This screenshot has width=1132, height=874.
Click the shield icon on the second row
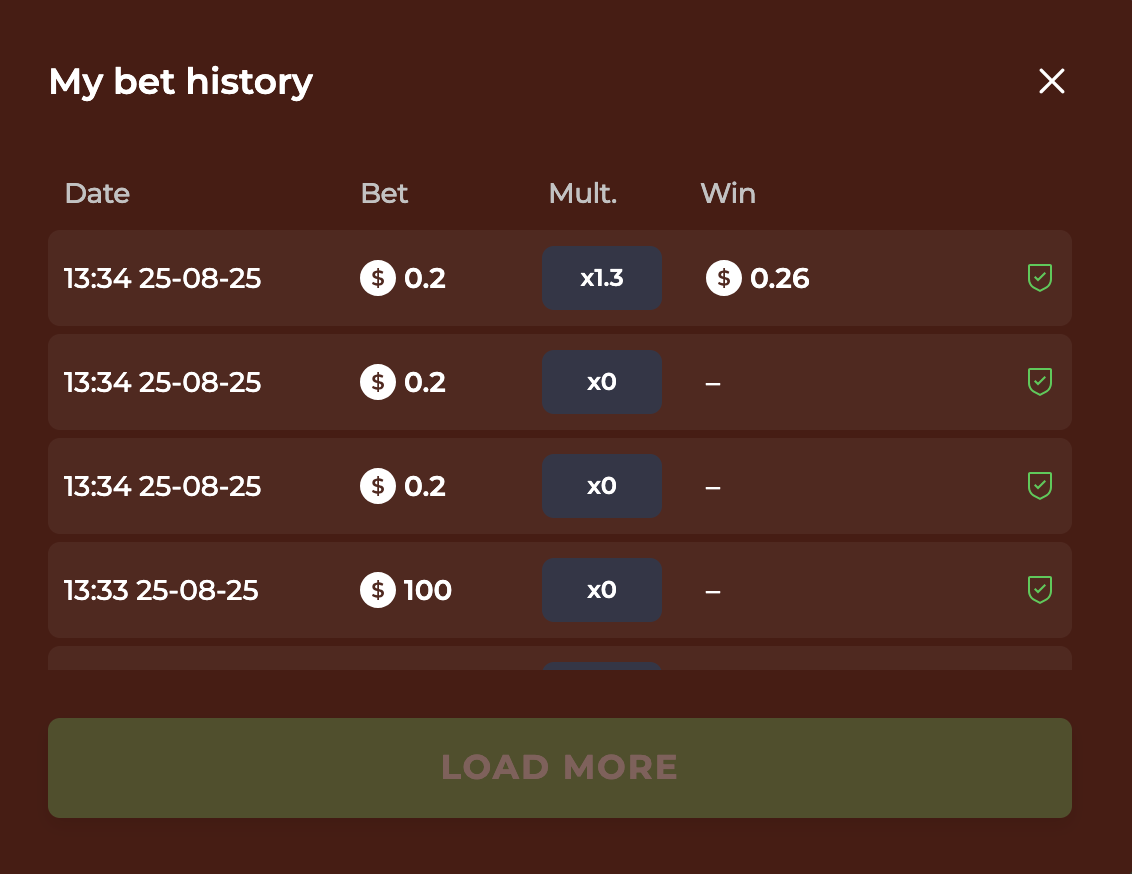(1040, 382)
